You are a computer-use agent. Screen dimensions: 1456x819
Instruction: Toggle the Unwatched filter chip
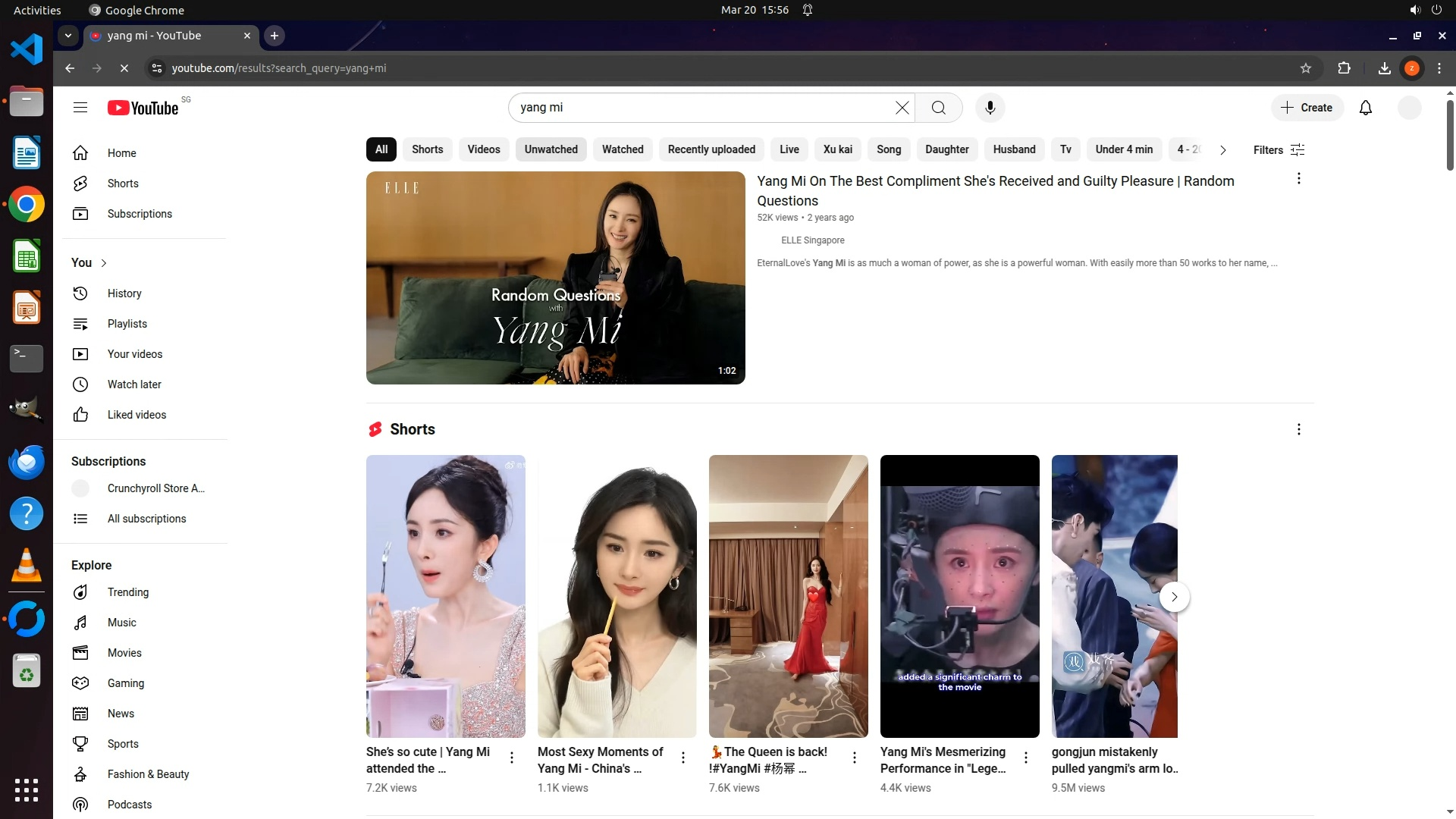tap(551, 149)
